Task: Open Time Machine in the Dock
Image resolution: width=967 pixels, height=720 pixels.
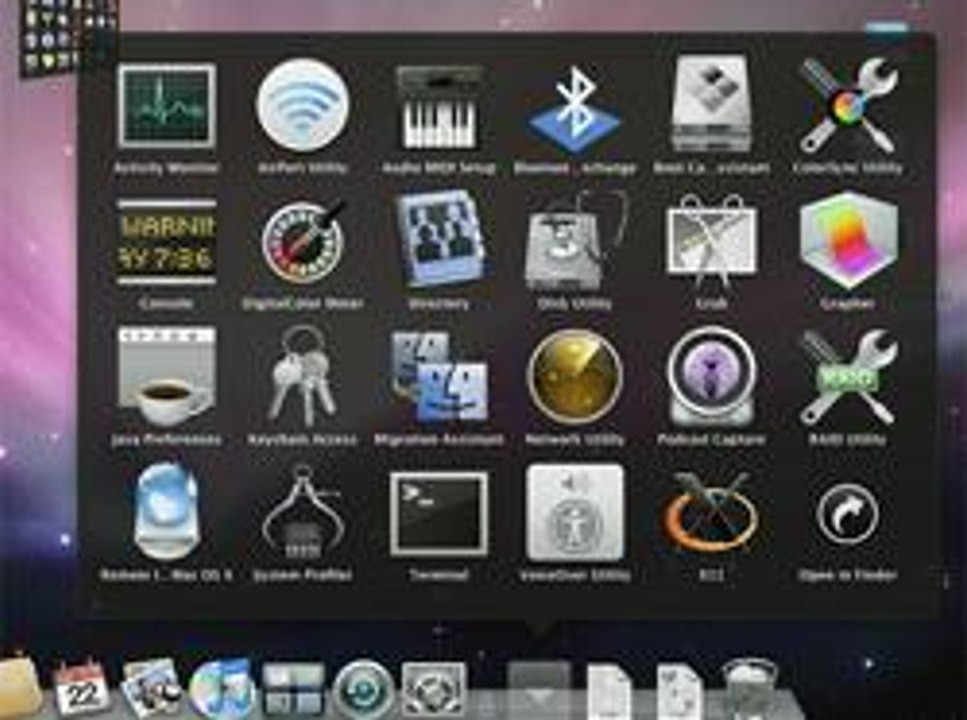Action: [364, 690]
